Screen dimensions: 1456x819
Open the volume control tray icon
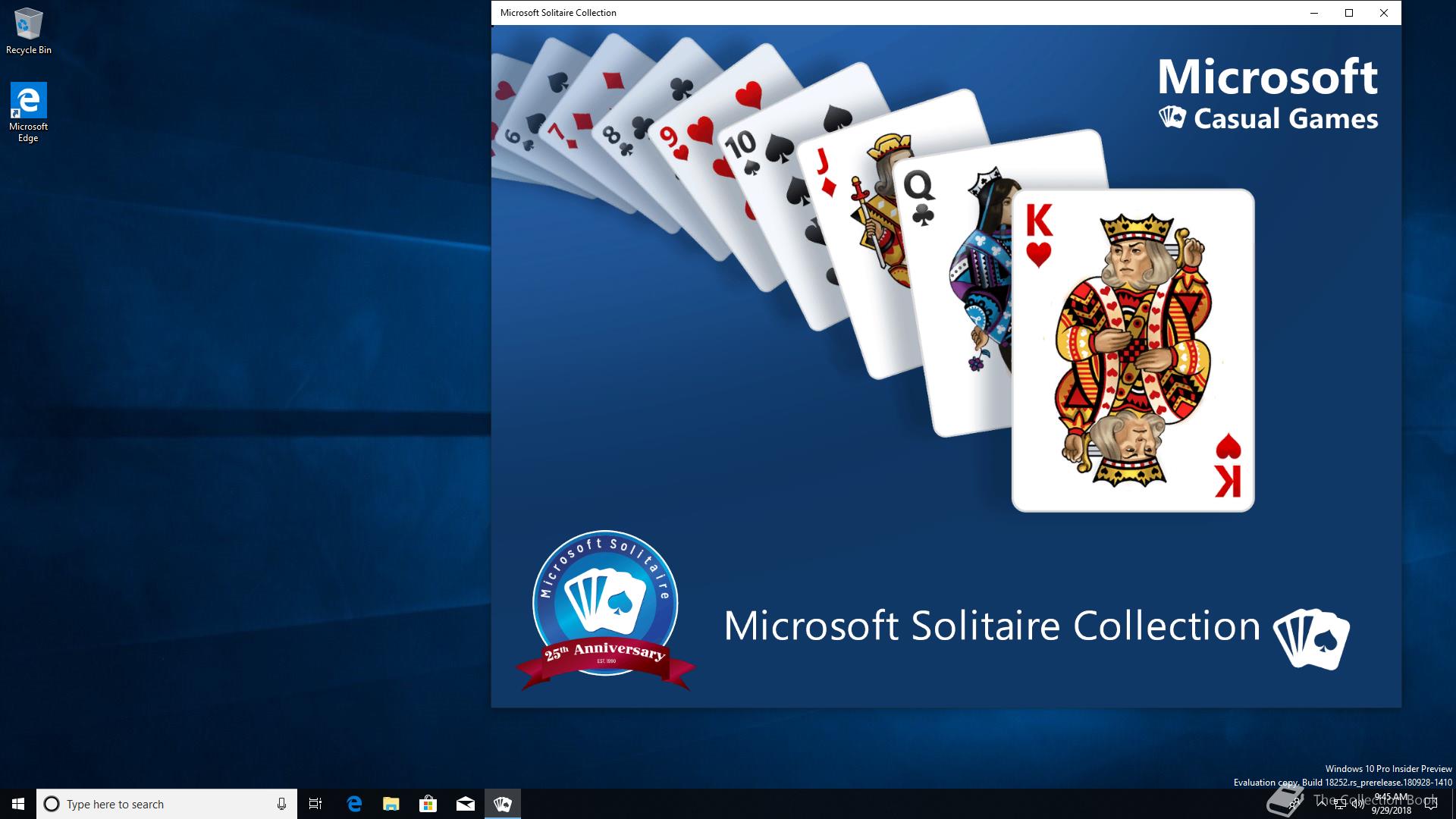pos(1358,804)
